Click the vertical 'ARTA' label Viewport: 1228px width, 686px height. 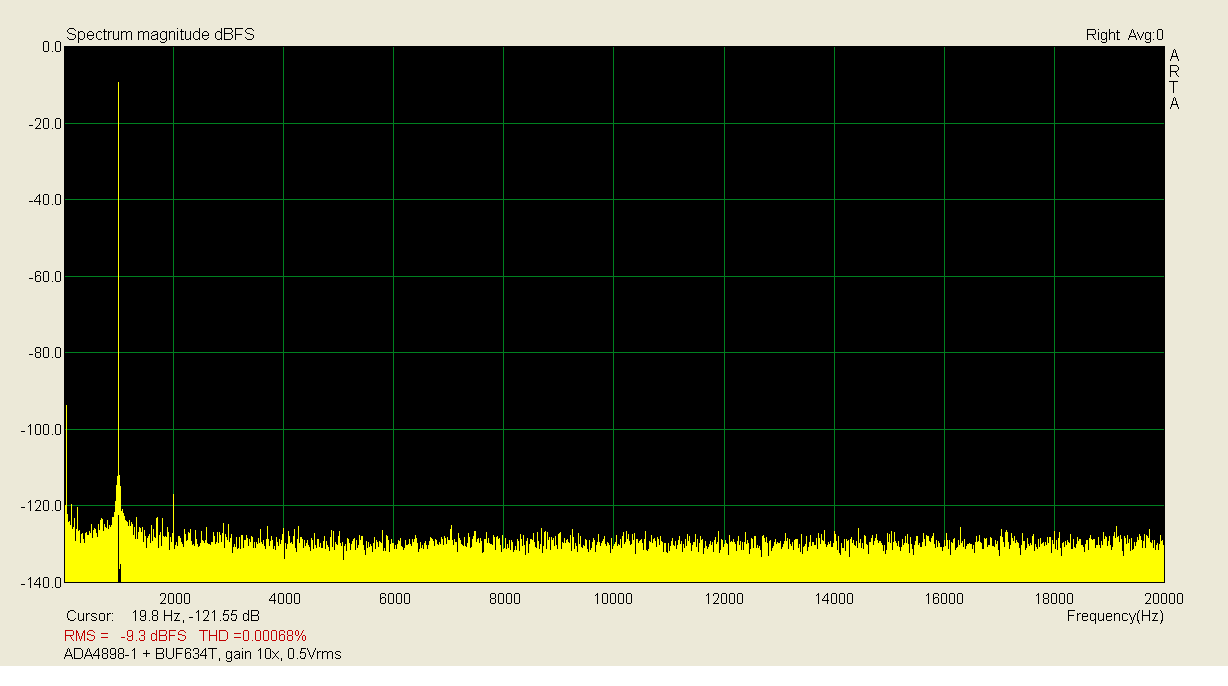tap(1174, 79)
